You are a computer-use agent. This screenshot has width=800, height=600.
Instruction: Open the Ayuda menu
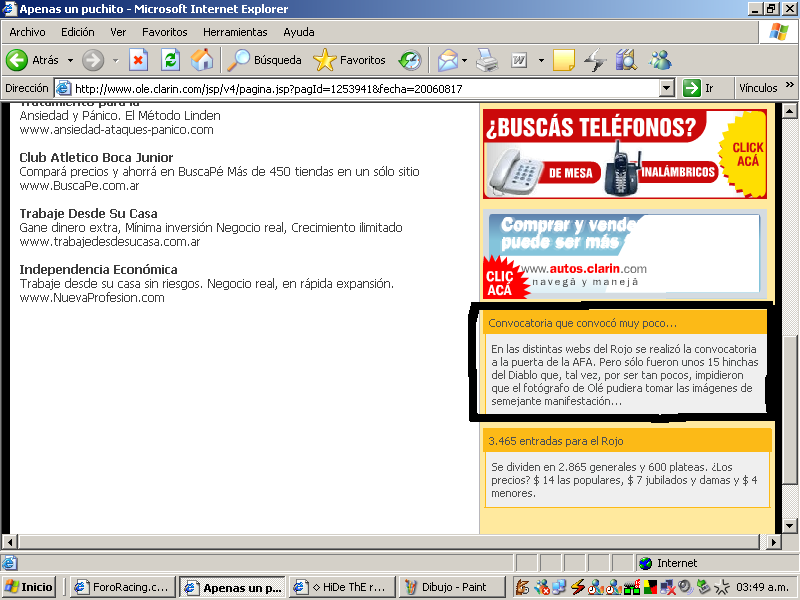[298, 32]
